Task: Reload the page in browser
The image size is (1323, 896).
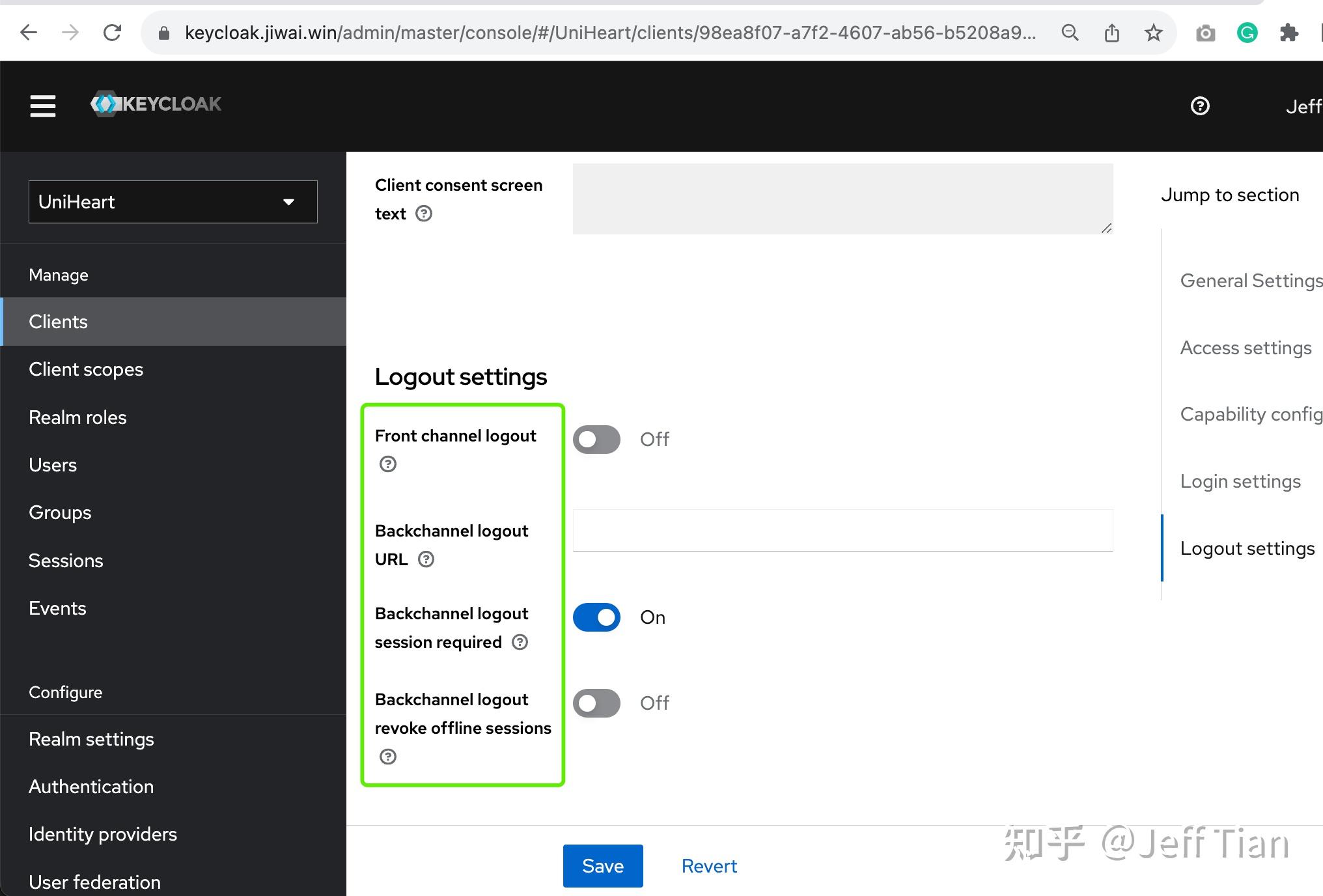Action: [112, 33]
